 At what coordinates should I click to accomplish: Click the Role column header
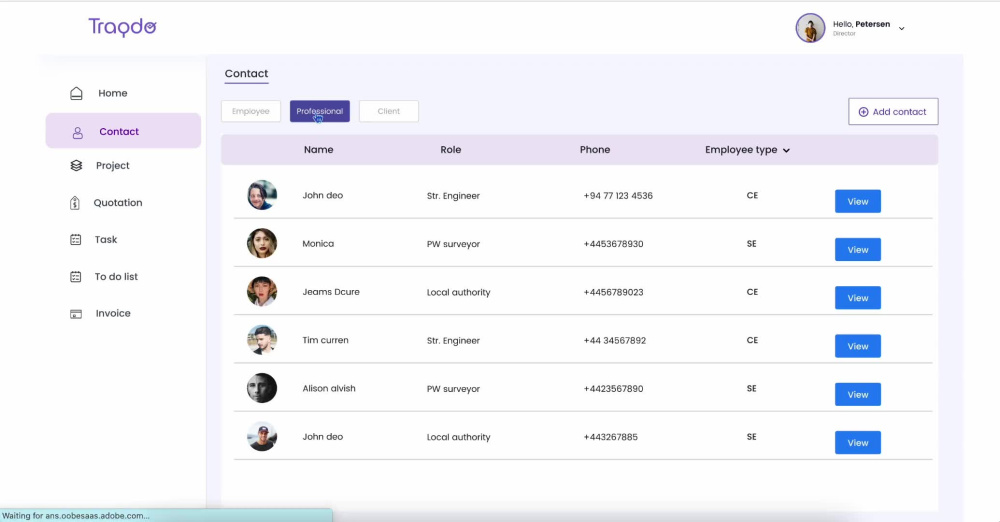451,150
